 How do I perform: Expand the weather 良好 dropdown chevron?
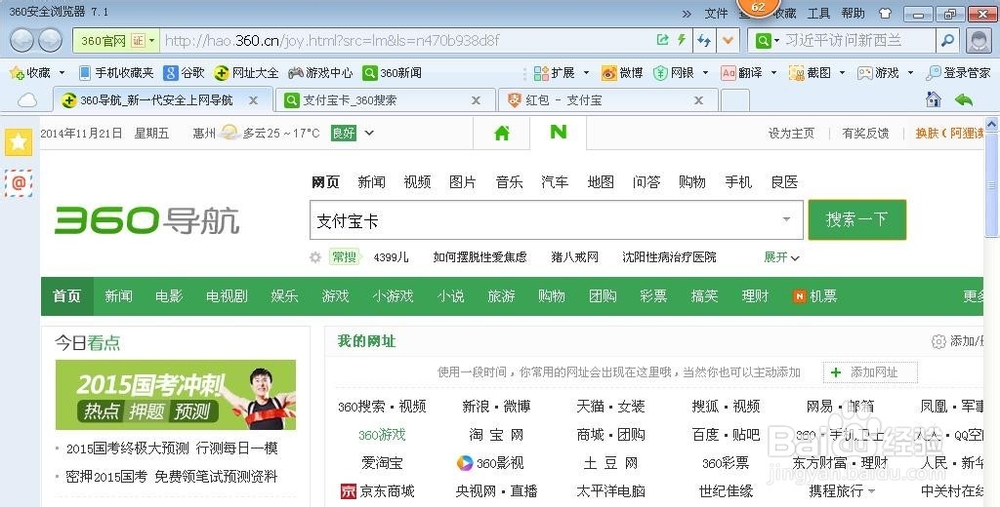(369, 133)
